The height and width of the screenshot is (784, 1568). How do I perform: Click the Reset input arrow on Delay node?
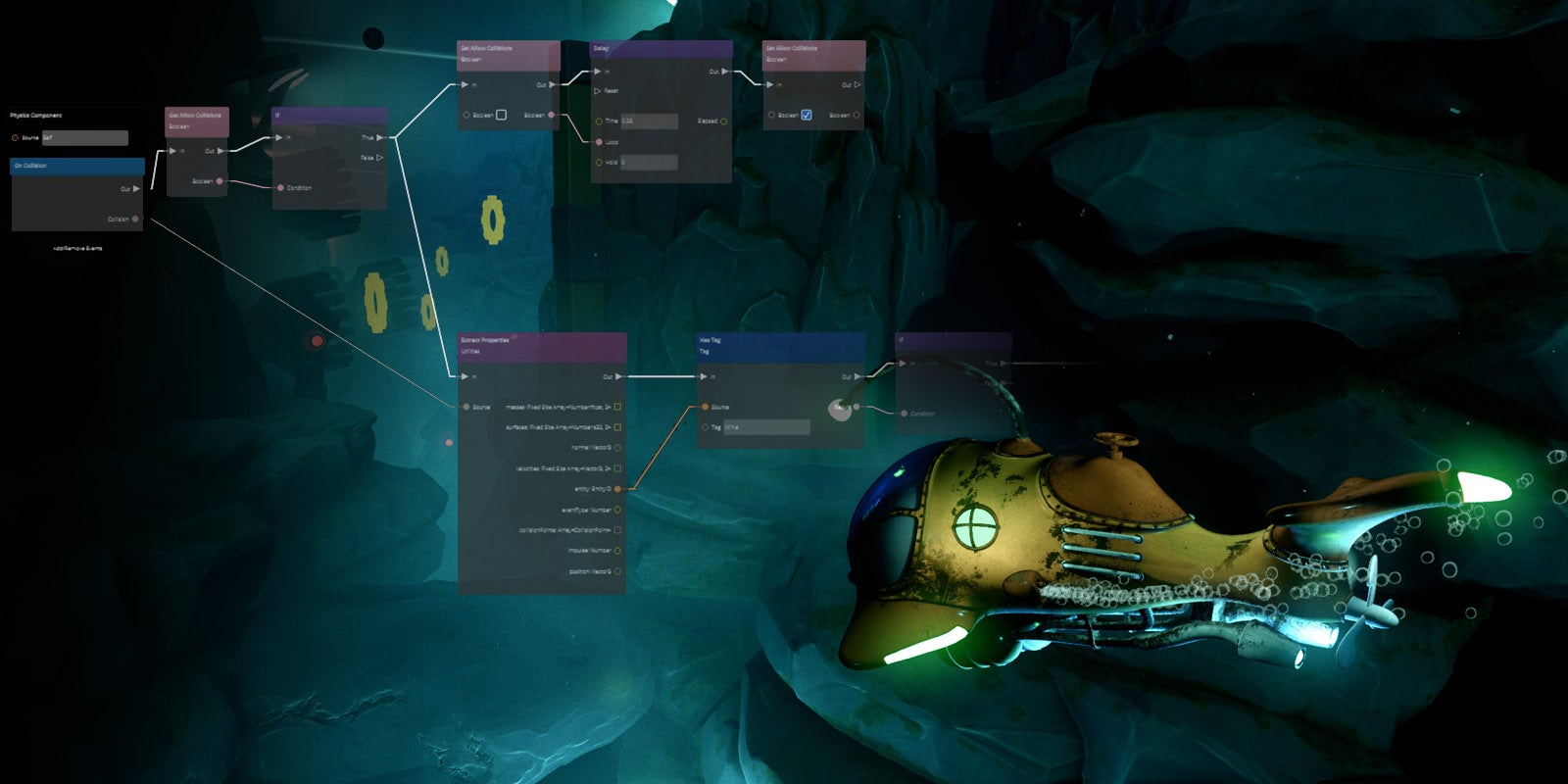(x=598, y=91)
